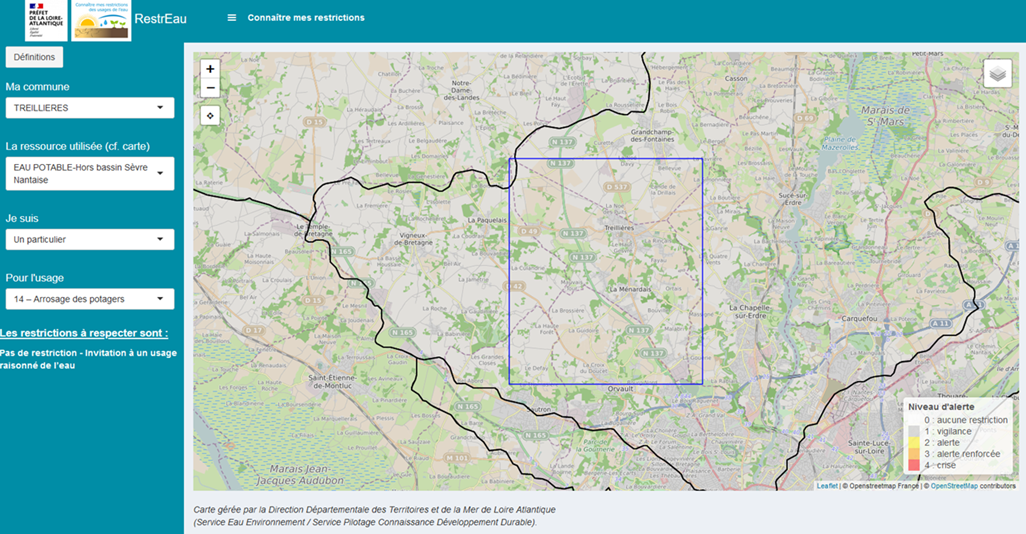This screenshot has width=1026, height=534.
Task: Click the Connaître mes restrictions menu title
Action: (306, 18)
